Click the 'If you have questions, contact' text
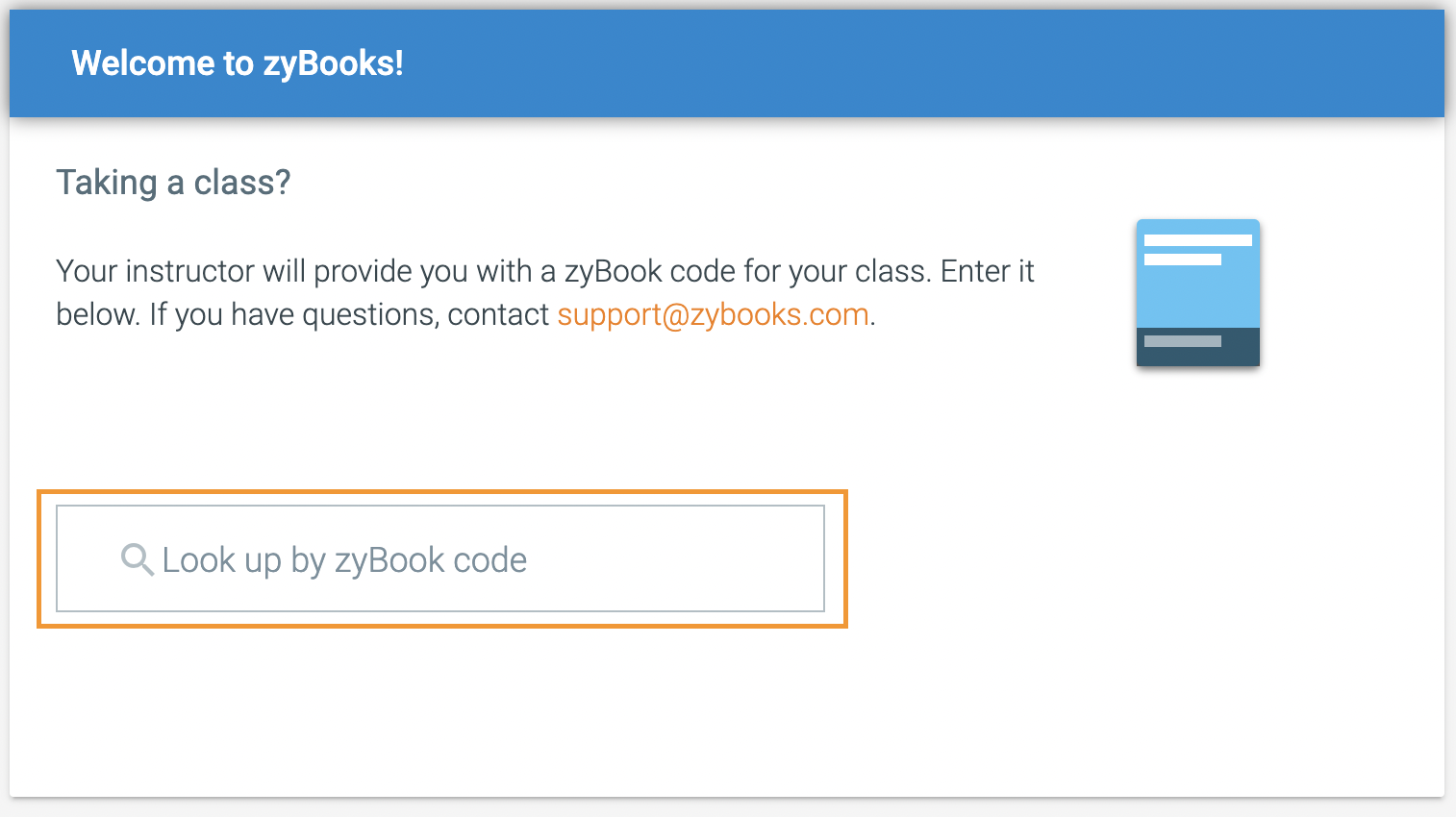The height and width of the screenshot is (817, 1456). click(x=348, y=314)
